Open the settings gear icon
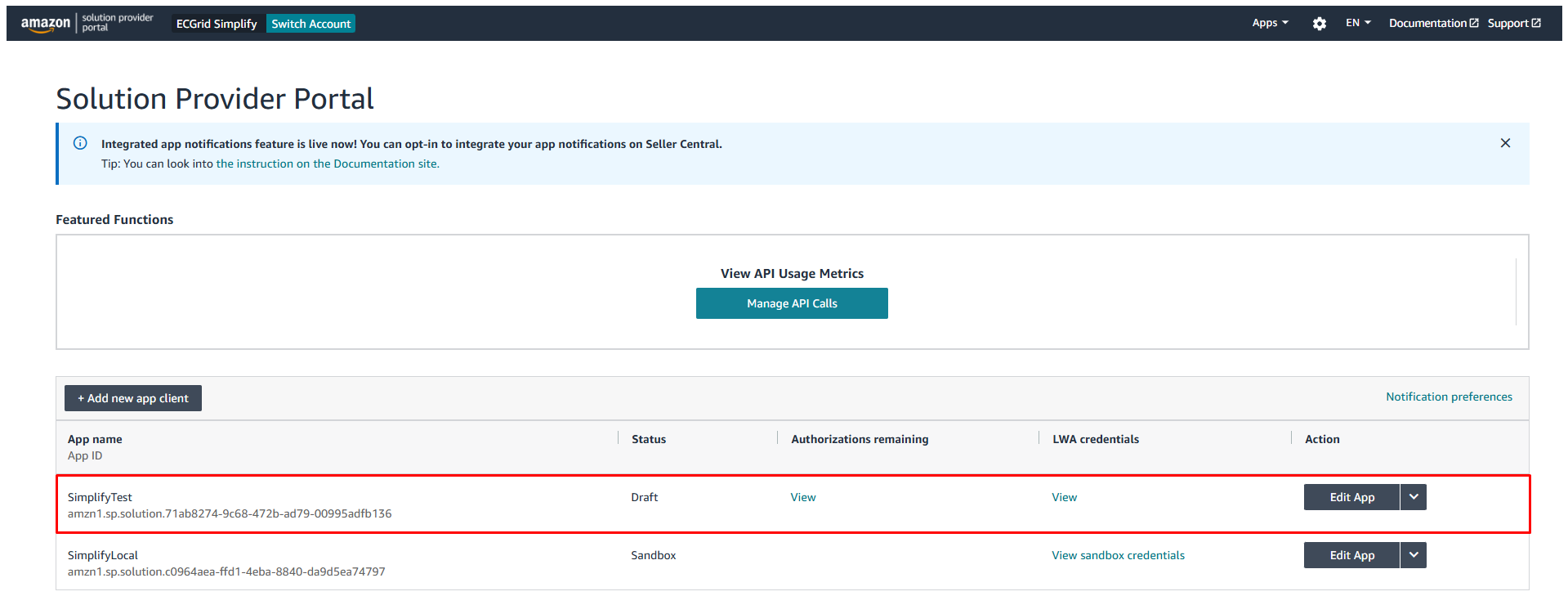This screenshot has height=596, width=1568. [1319, 24]
